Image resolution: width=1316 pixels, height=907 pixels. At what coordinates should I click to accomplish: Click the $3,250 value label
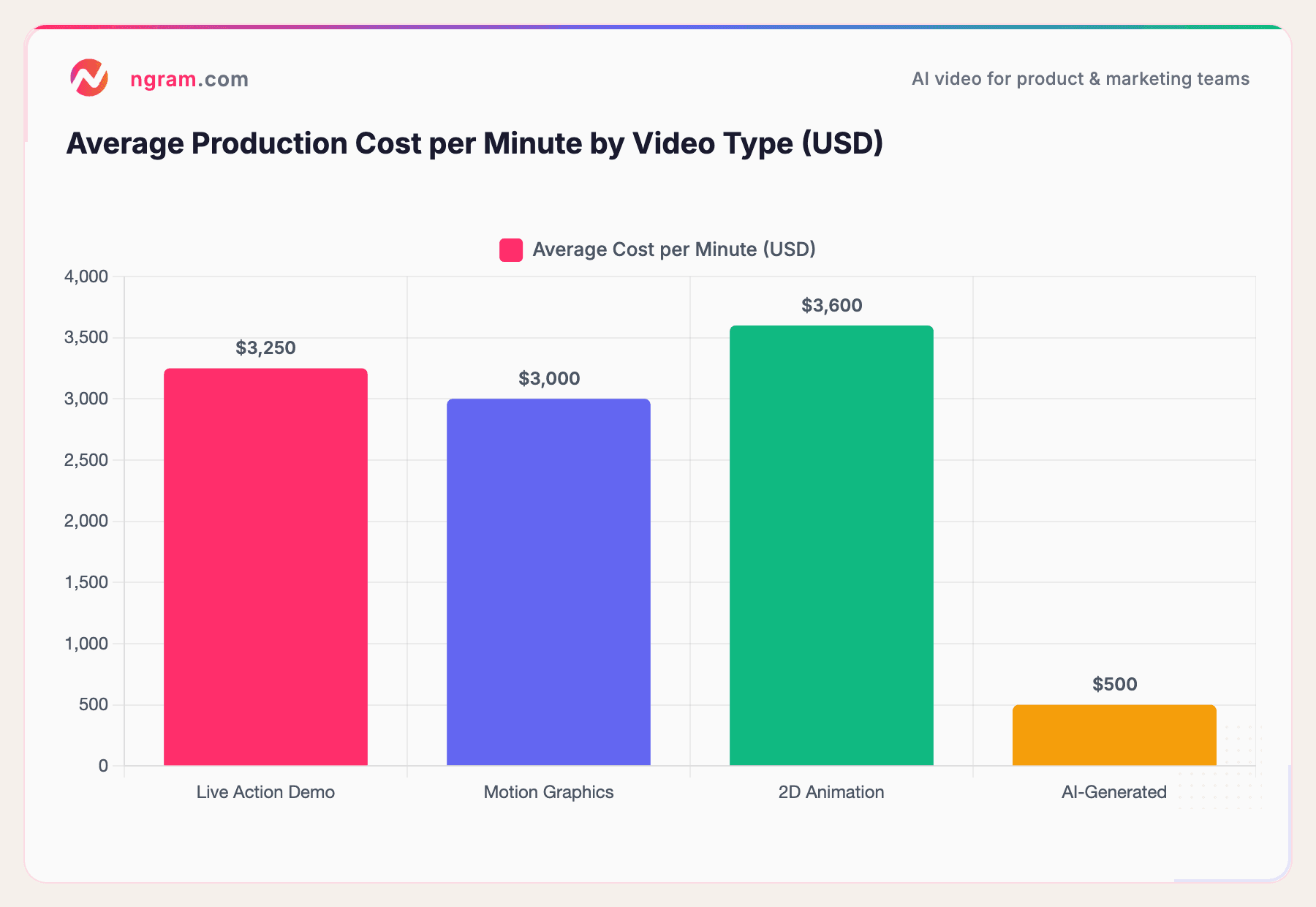coord(265,348)
